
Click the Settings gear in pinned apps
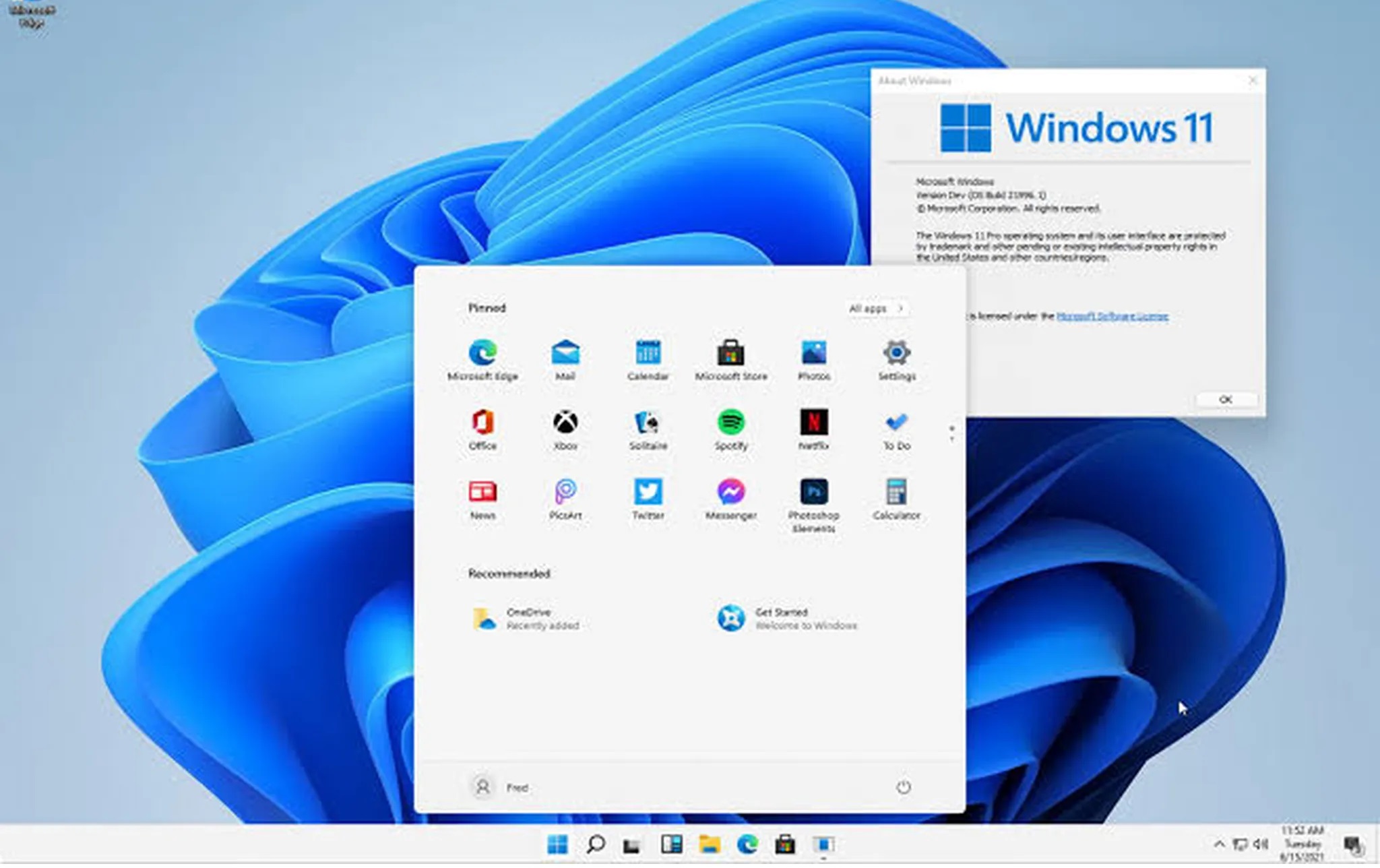[896, 353]
